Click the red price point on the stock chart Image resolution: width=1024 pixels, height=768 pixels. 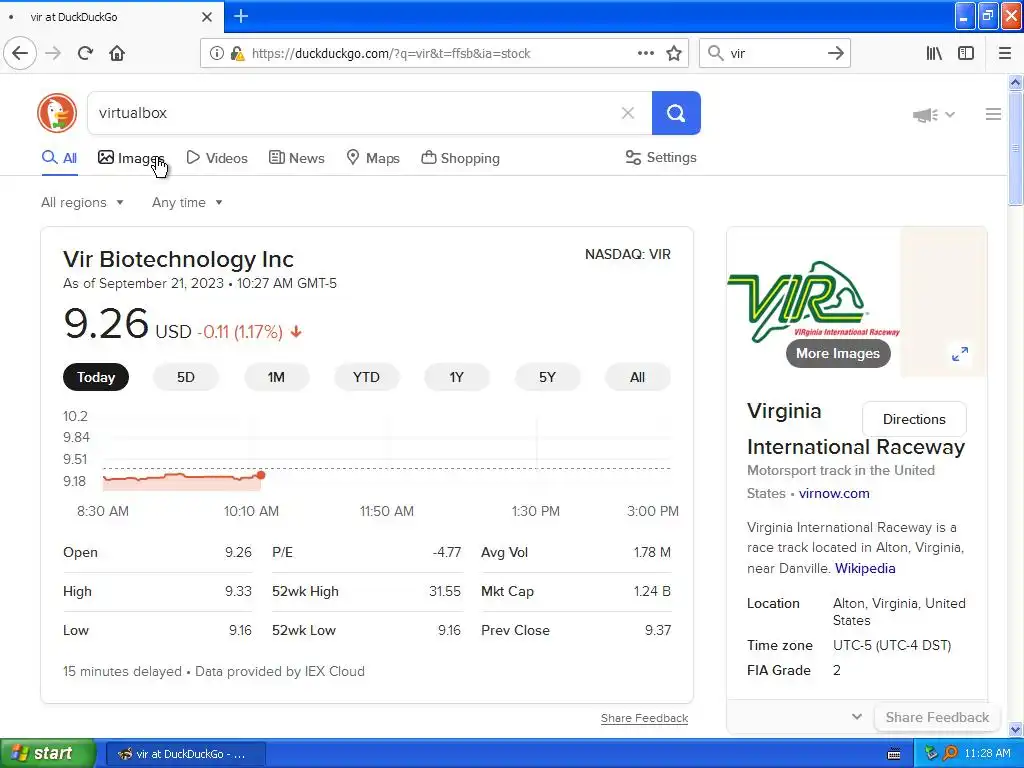click(261, 475)
